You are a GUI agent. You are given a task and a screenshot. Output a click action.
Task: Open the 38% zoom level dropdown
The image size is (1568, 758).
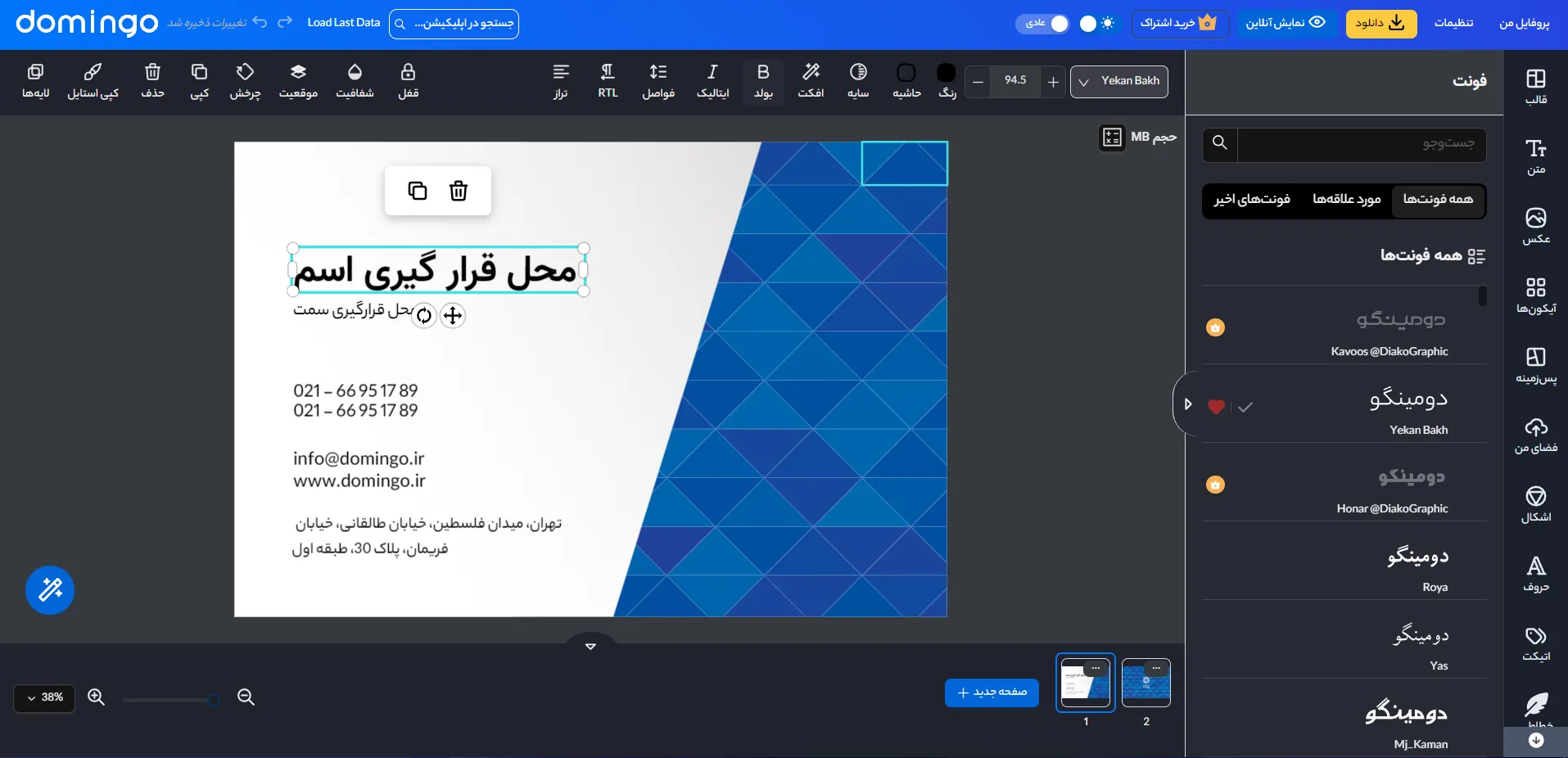[44, 697]
